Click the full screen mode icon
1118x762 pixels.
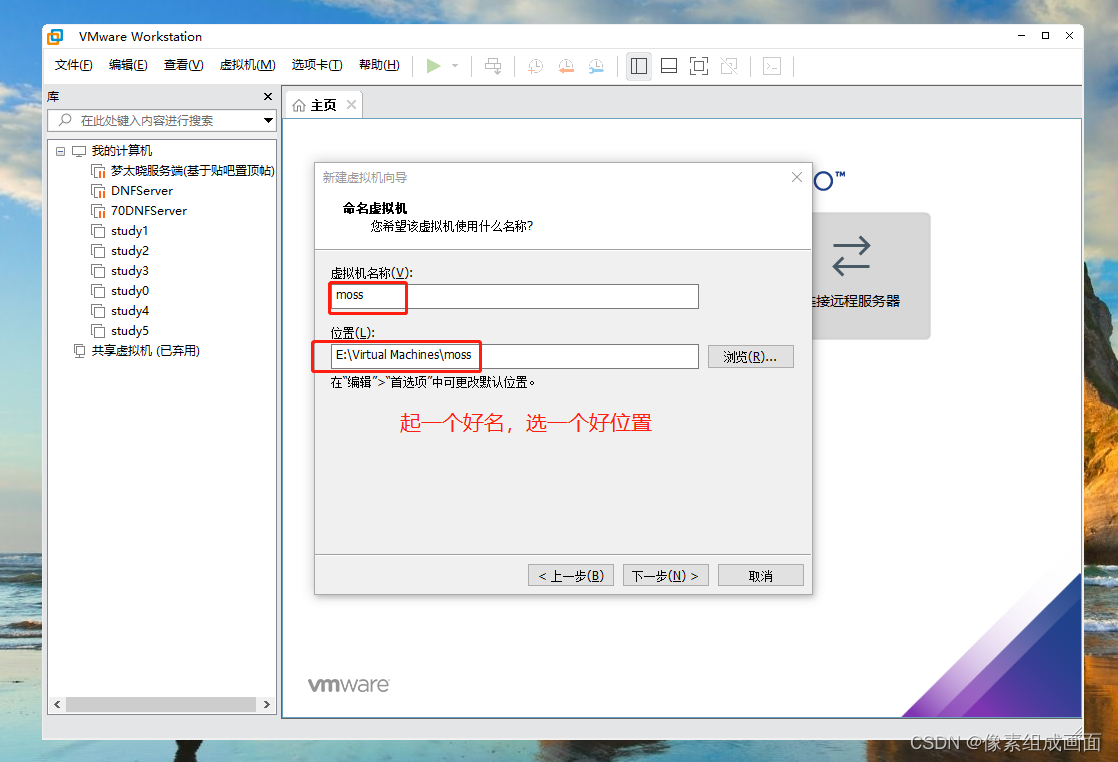[x=699, y=66]
